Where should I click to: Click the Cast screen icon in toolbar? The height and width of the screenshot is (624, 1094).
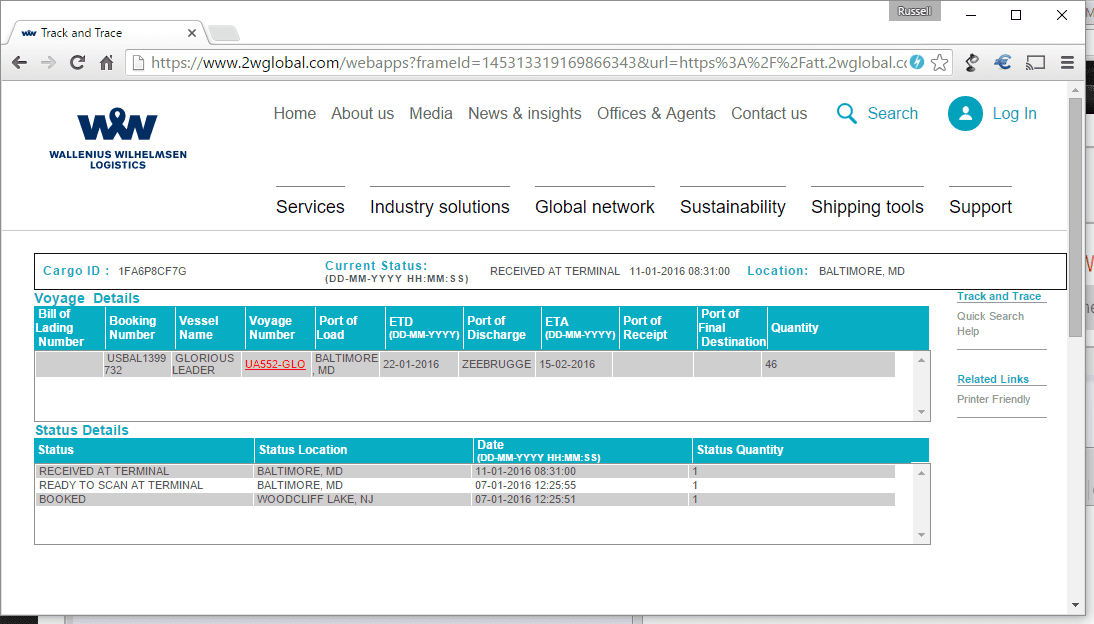click(x=1035, y=63)
